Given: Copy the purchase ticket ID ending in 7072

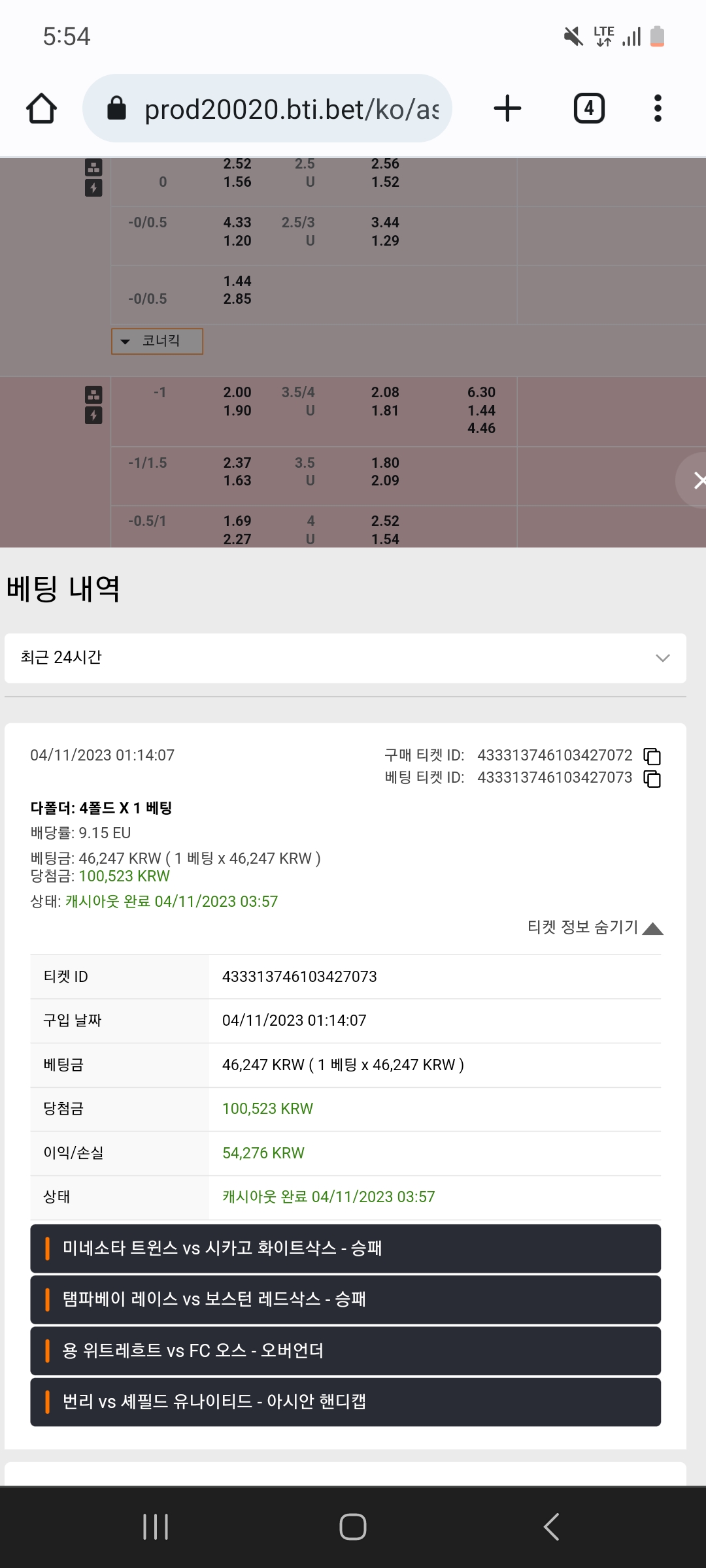Looking at the screenshot, I should pos(652,756).
